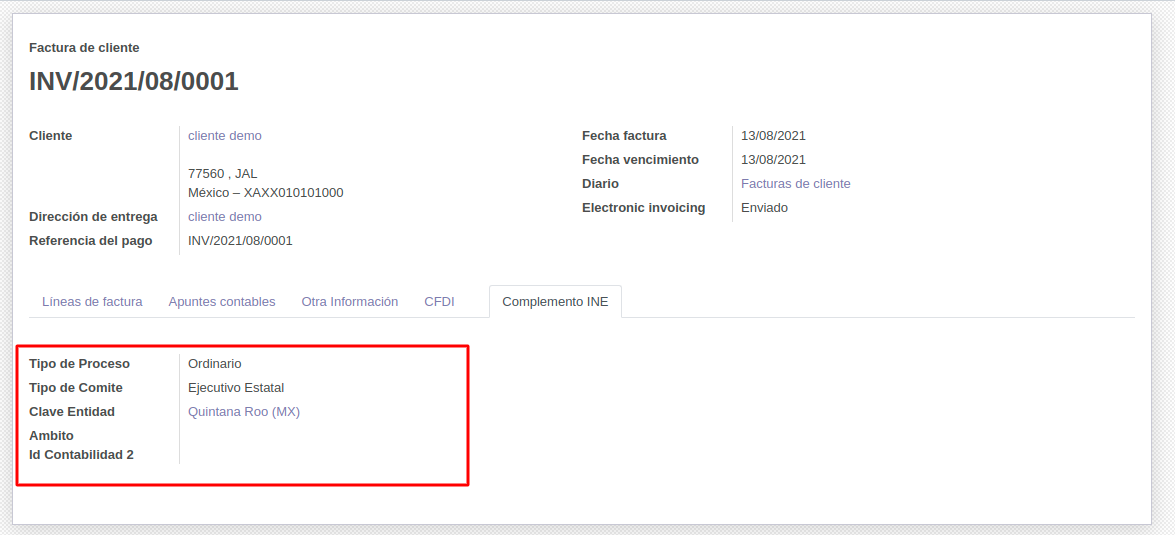Open cliente demo link in Dirección de entrega
This screenshot has height=535, width=1175.
pos(225,217)
